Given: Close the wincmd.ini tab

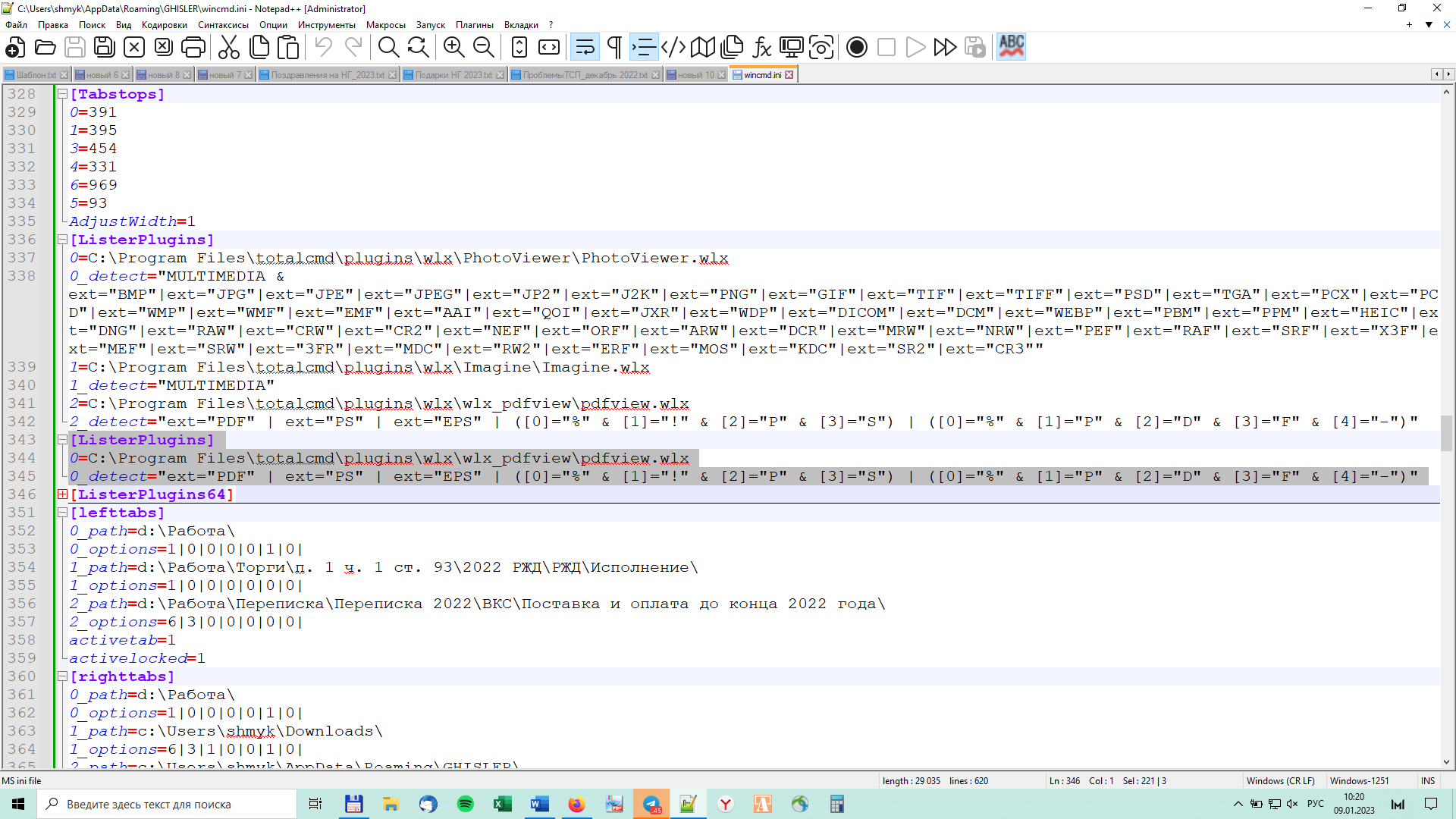Looking at the screenshot, I should click(x=789, y=75).
